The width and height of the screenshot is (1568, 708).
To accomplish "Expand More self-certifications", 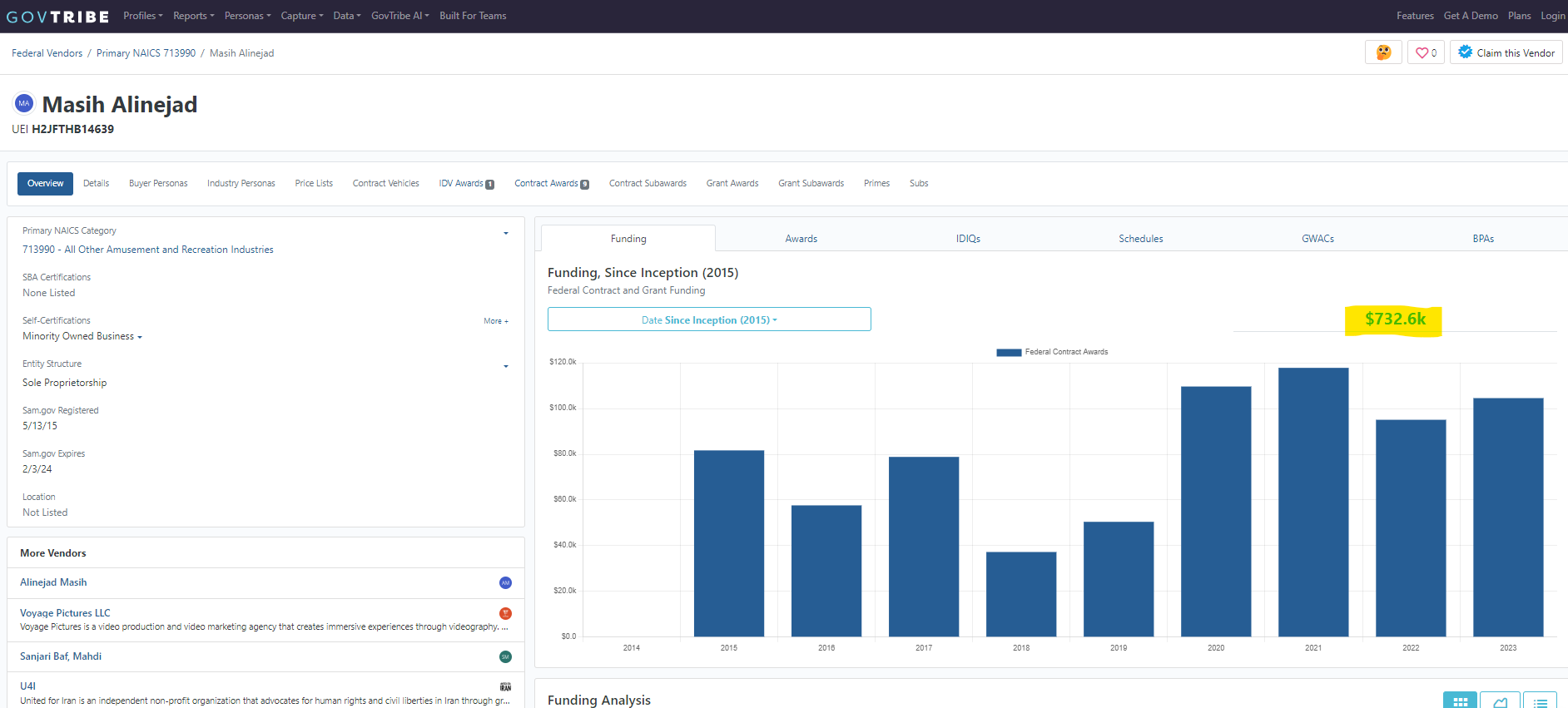I will (496, 321).
